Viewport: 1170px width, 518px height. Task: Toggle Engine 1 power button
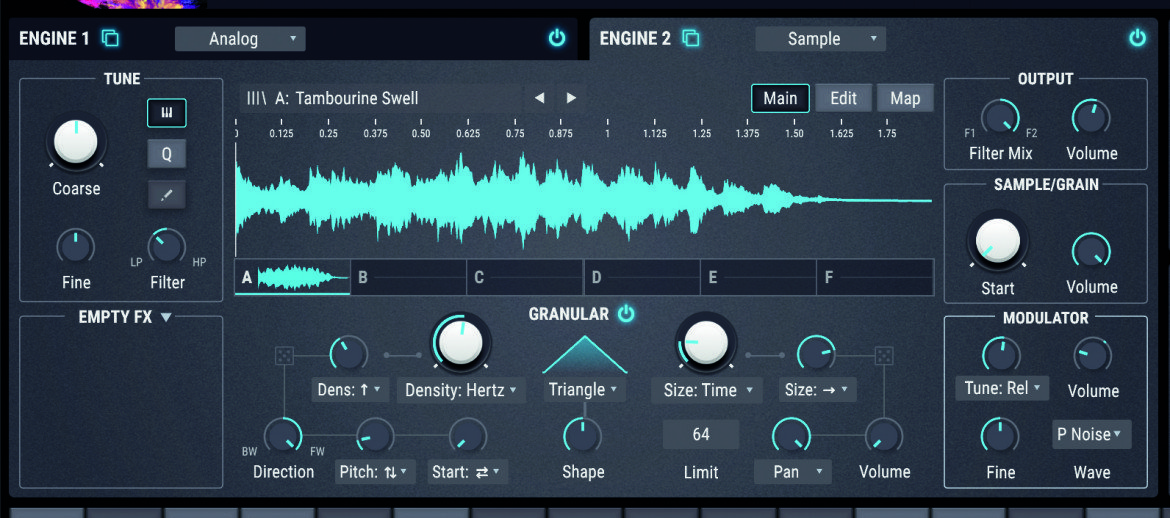tap(557, 38)
